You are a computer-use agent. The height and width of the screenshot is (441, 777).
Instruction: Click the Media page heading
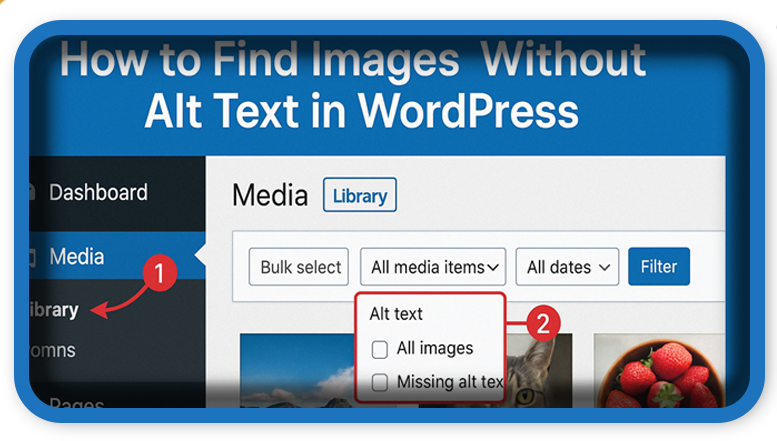point(270,195)
